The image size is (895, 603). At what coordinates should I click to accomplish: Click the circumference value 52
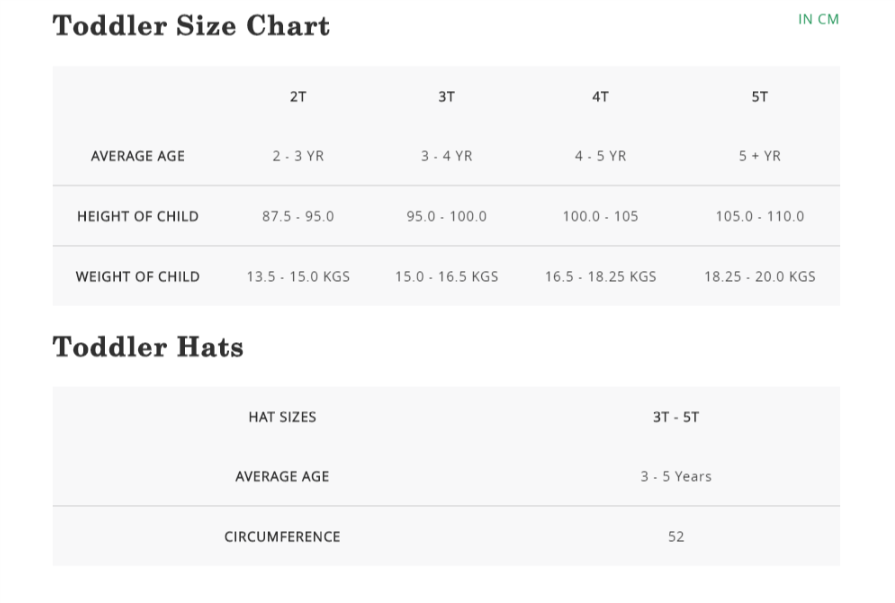pyautogui.click(x=676, y=537)
